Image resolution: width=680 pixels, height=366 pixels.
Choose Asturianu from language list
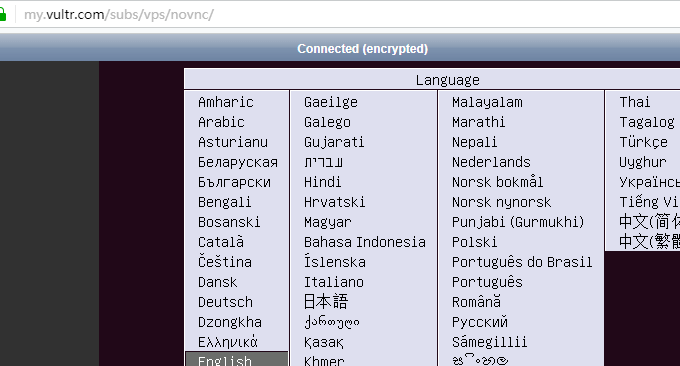233,142
